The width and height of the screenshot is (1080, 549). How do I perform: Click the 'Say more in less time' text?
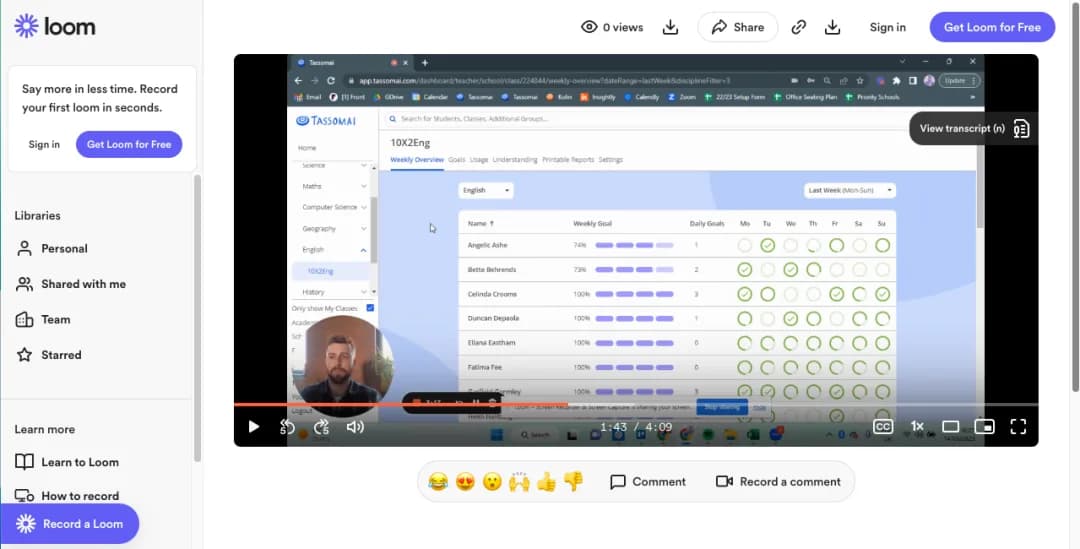click(x=100, y=98)
